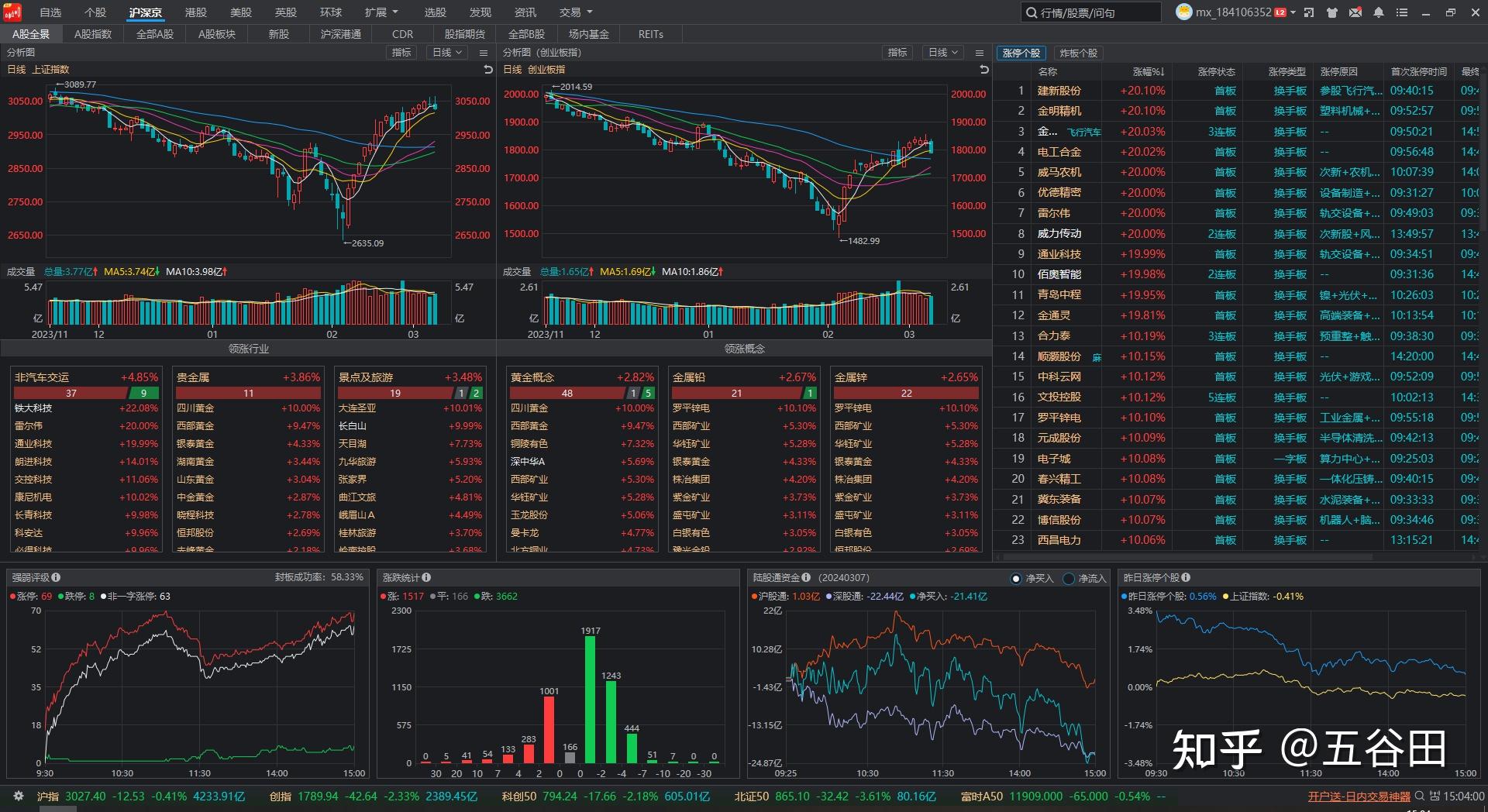Switch to the 港股 menu tab
Image resolution: width=1488 pixels, height=812 pixels.
pos(196,12)
